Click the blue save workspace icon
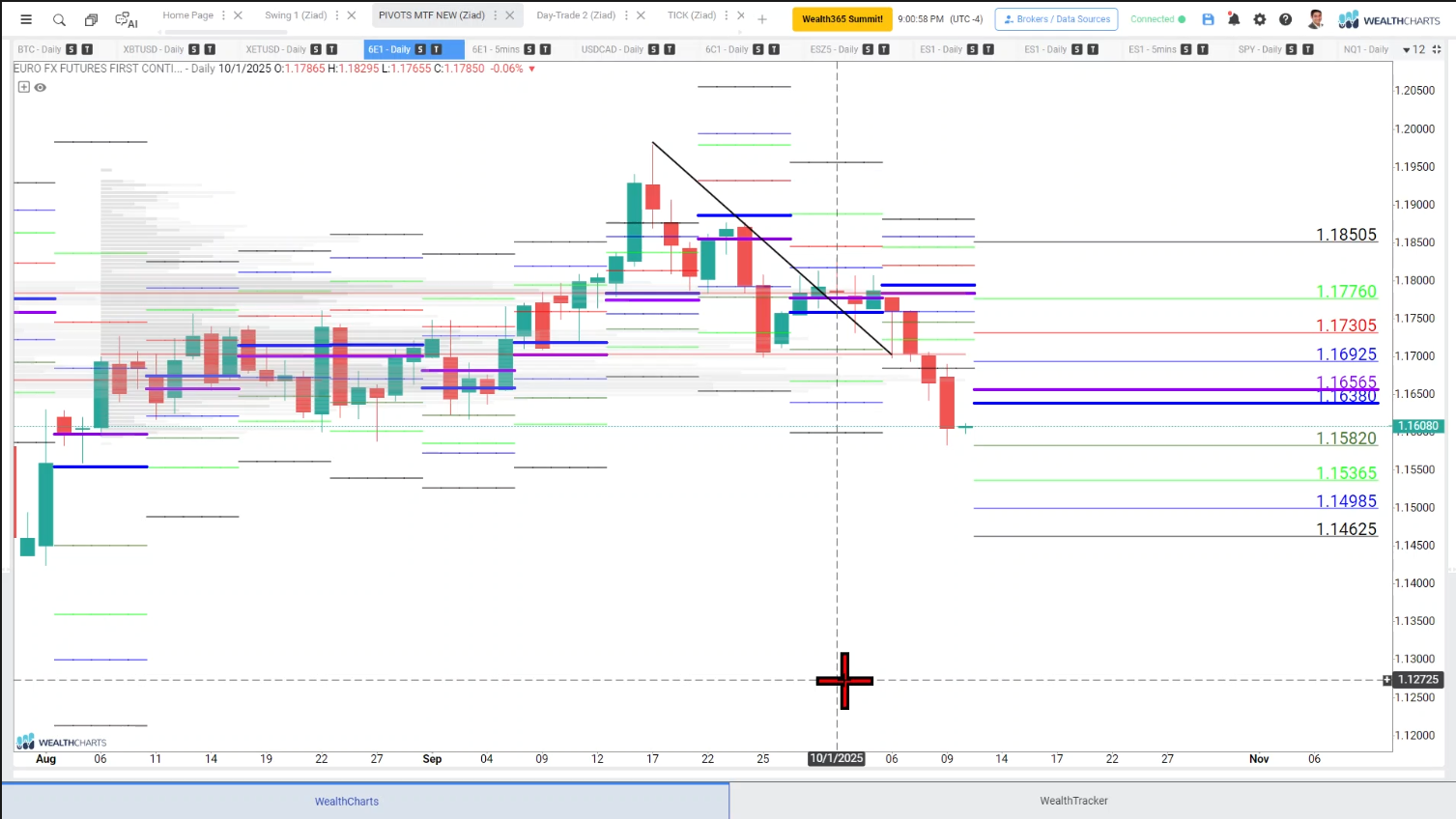The image size is (1456, 819). (x=1208, y=19)
